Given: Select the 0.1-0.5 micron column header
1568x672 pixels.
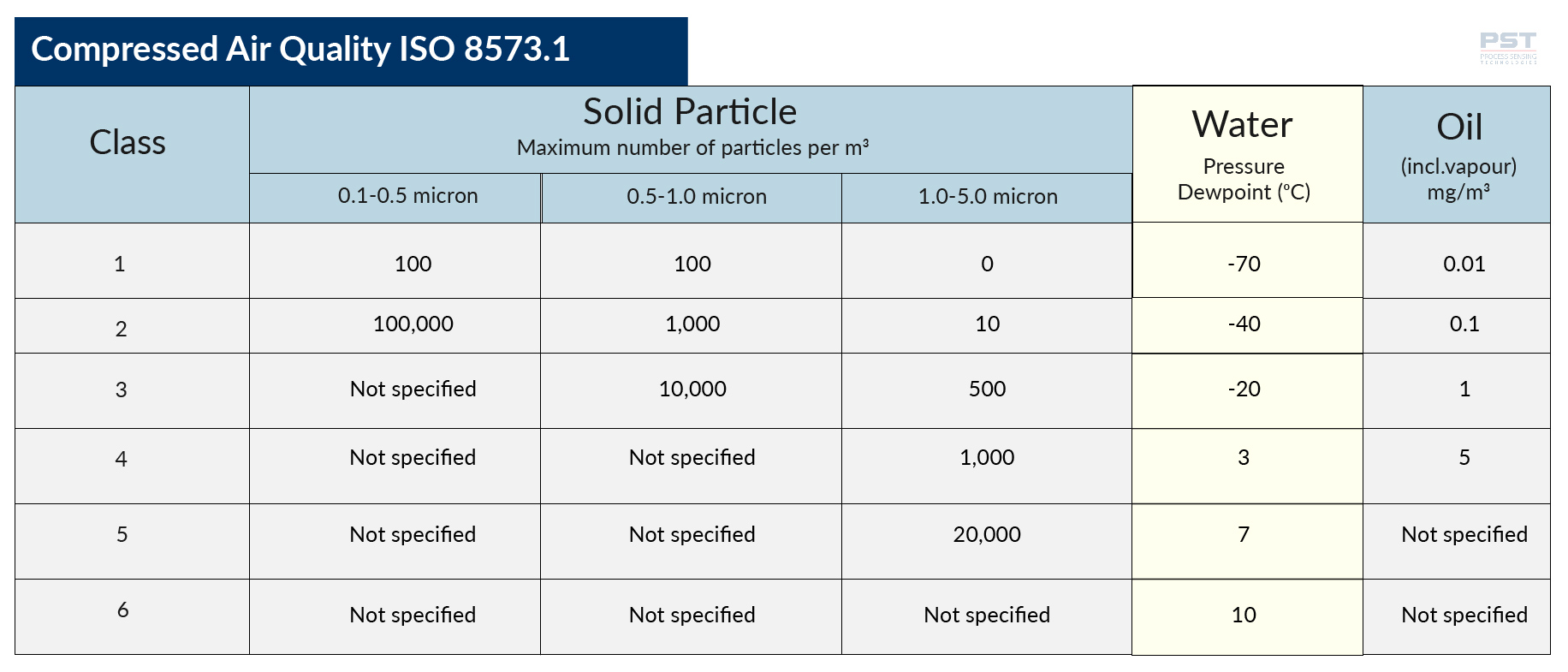Looking at the screenshot, I should point(407,197).
